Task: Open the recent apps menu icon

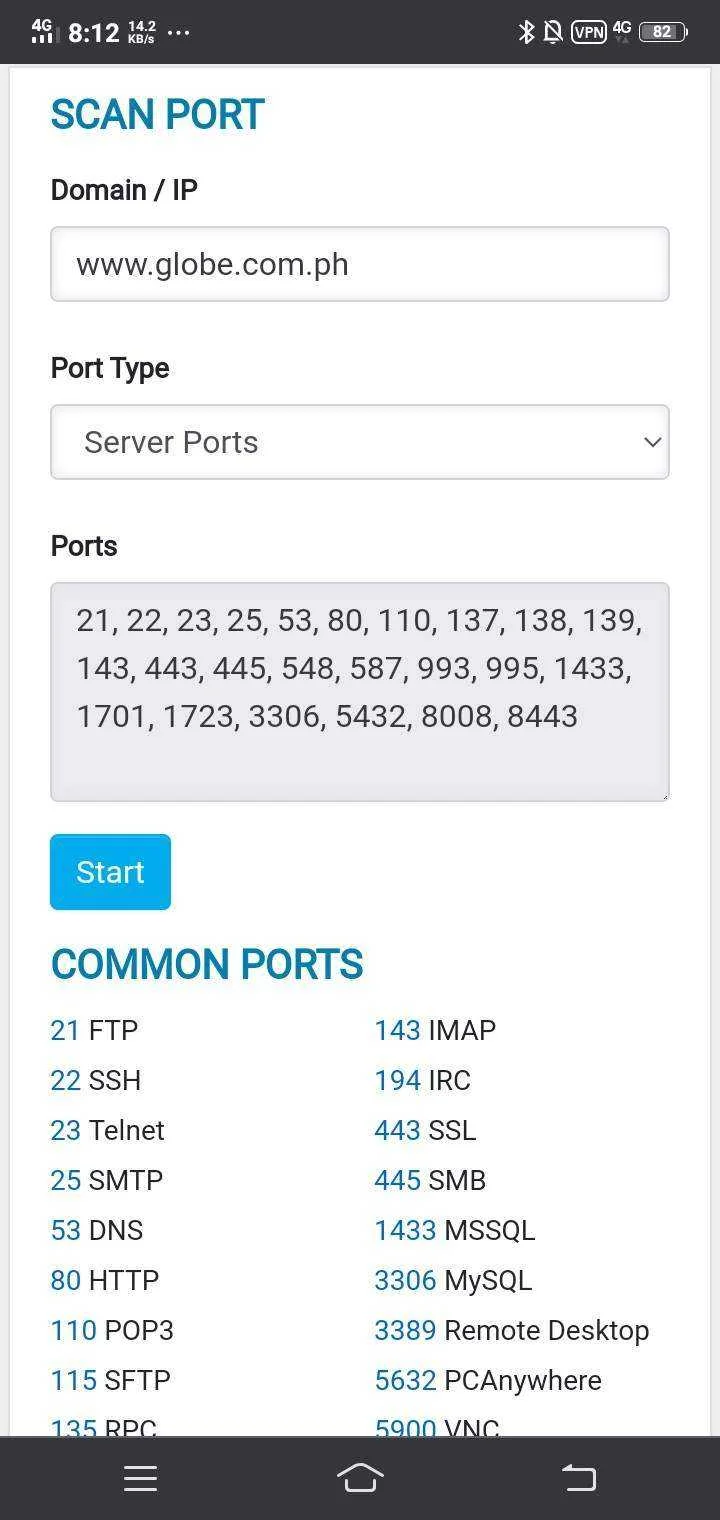Action: pyautogui.click(x=141, y=1479)
